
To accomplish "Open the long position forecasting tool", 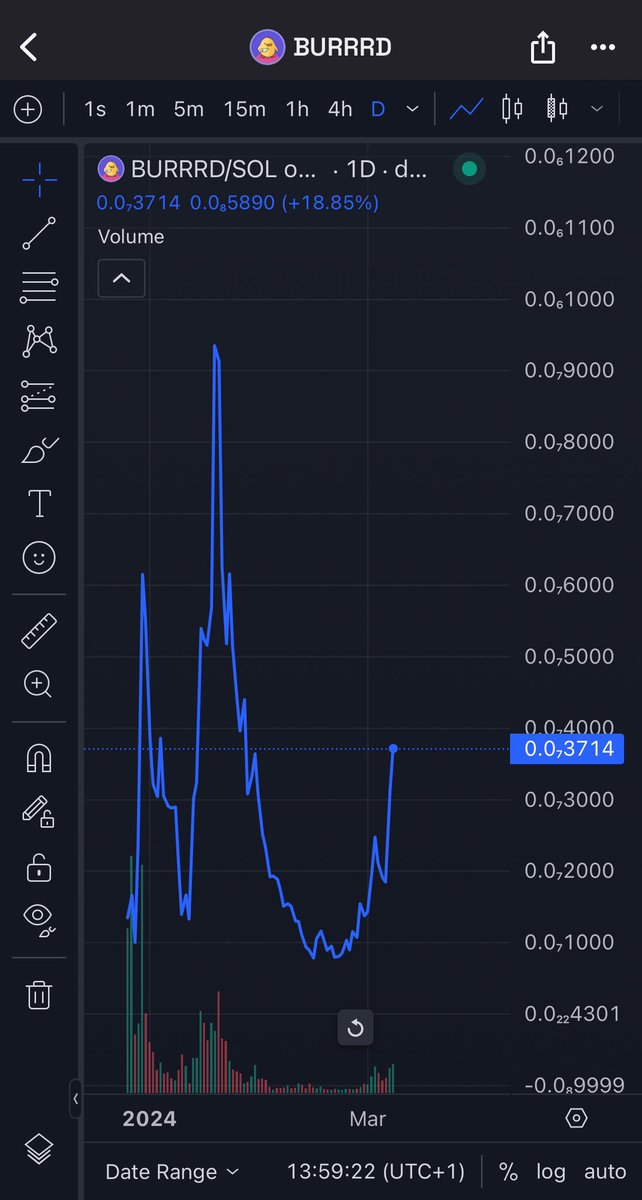I will (x=39, y=396).
